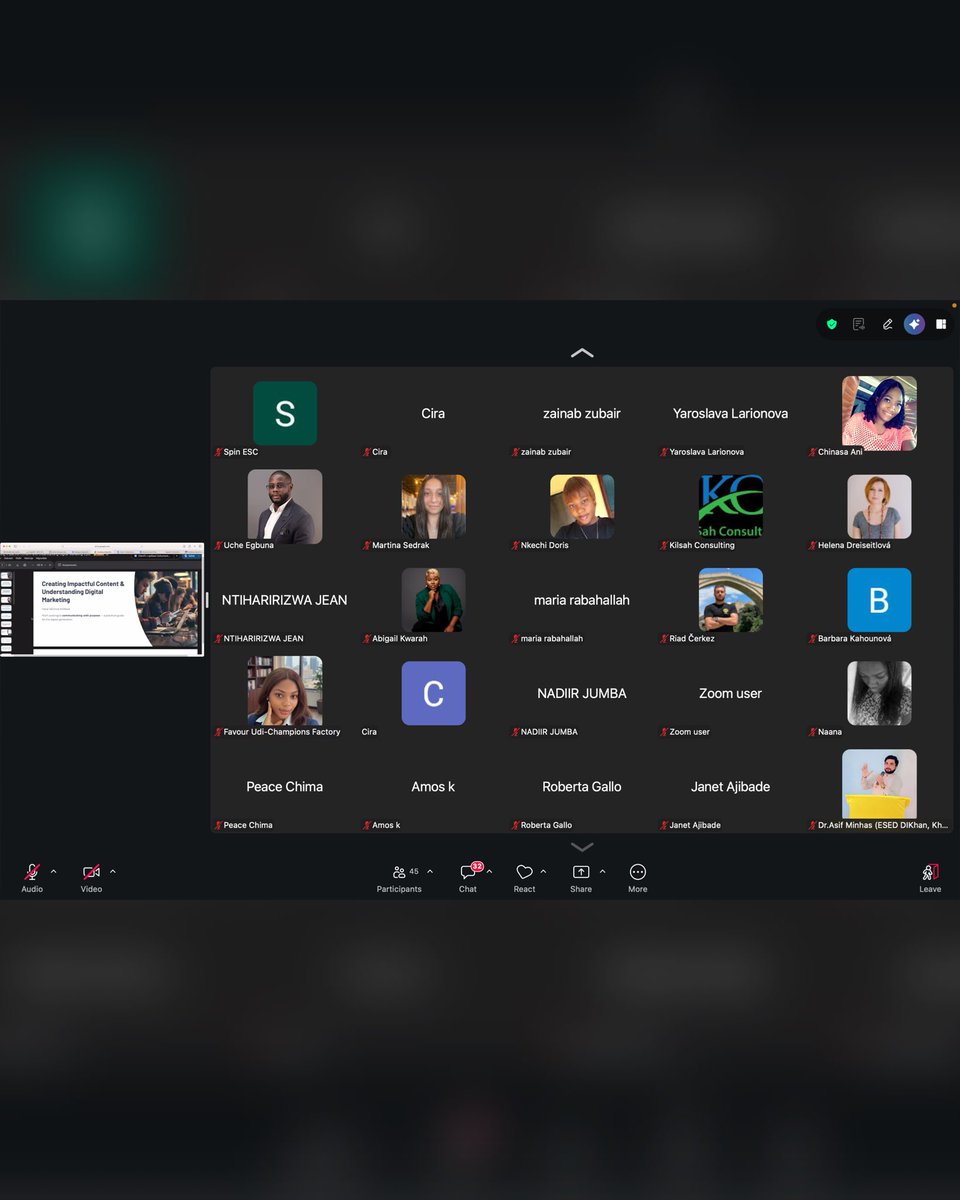Click the Share screen icon

click(x=581, y=872)
